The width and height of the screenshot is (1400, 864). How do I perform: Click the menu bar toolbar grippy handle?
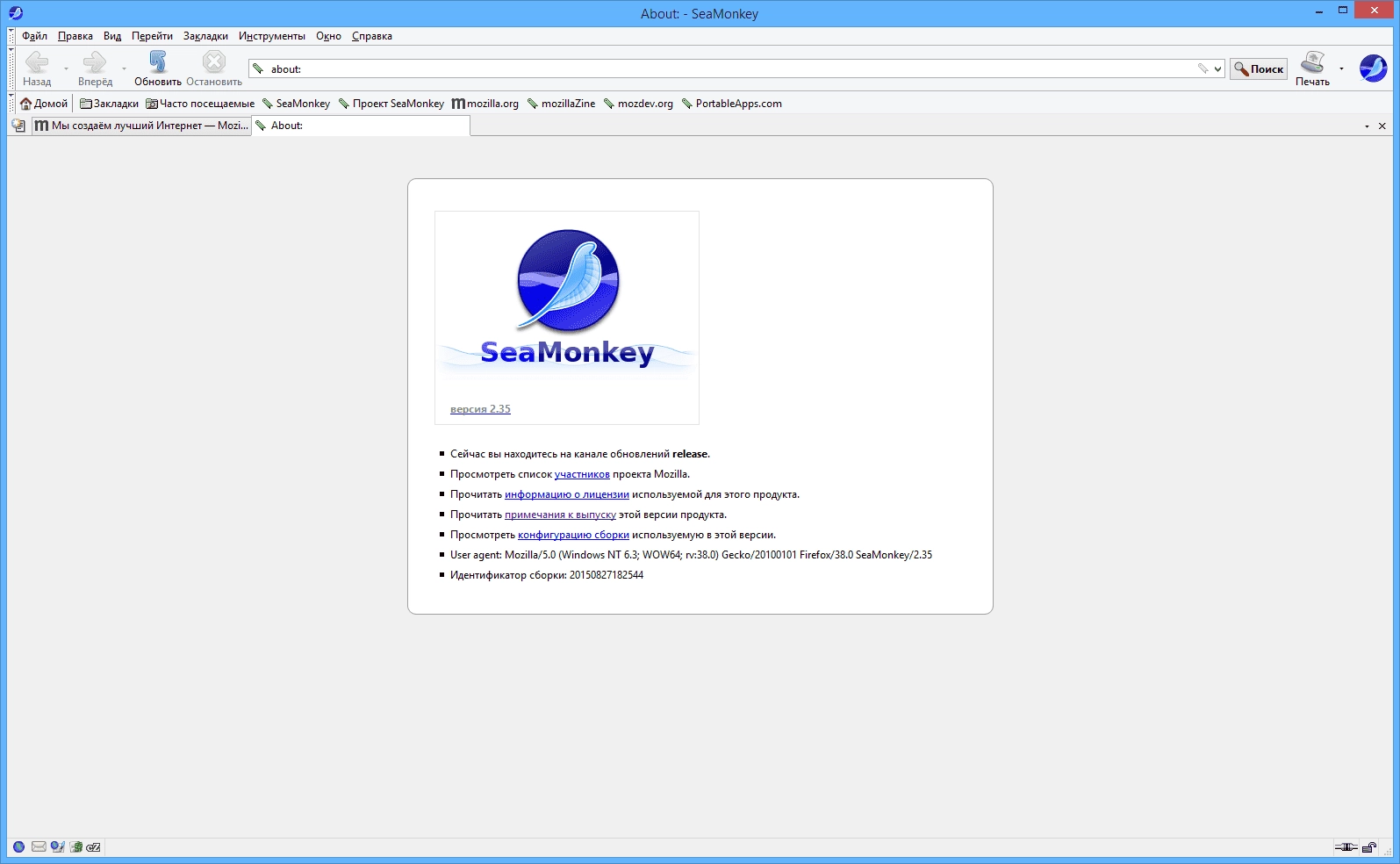pyautogui.click(x=11, y=36)
